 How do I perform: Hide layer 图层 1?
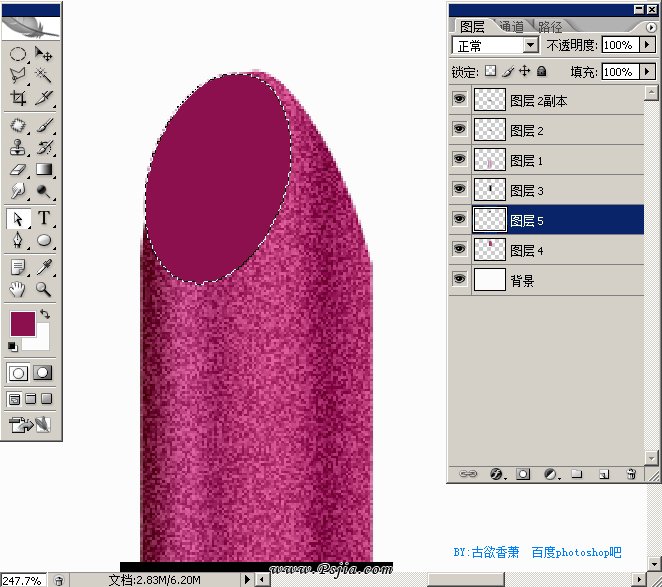click(459, 159)
